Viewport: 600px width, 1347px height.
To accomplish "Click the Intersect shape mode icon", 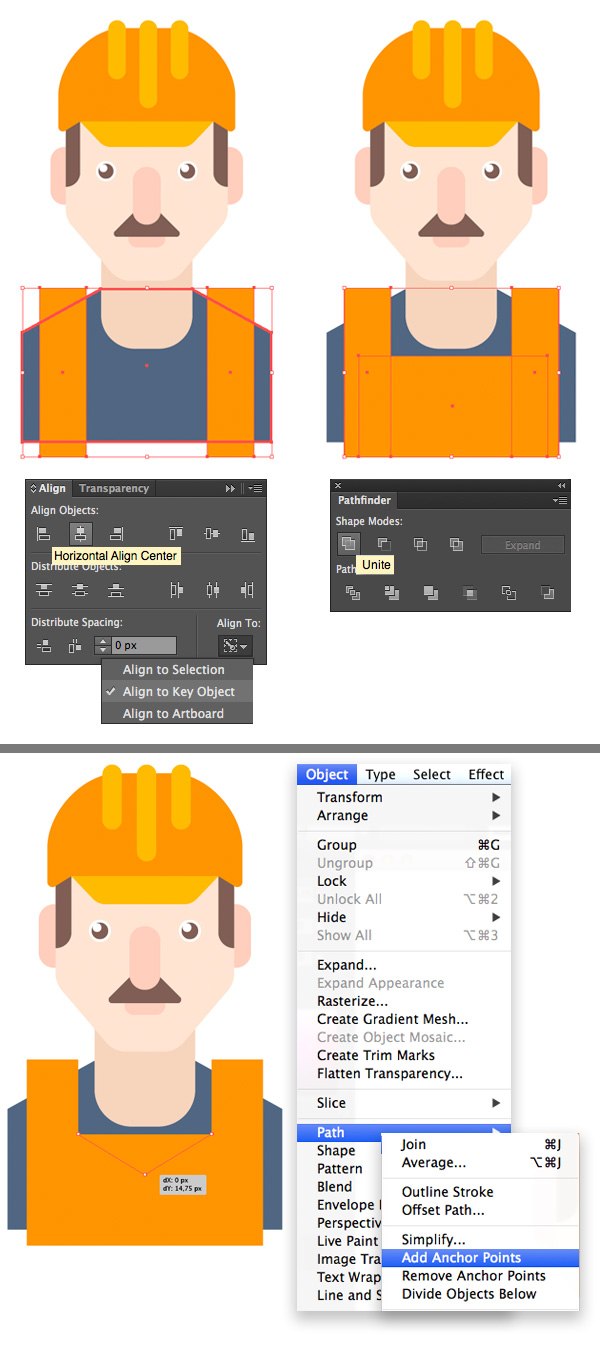I will 420,544.
